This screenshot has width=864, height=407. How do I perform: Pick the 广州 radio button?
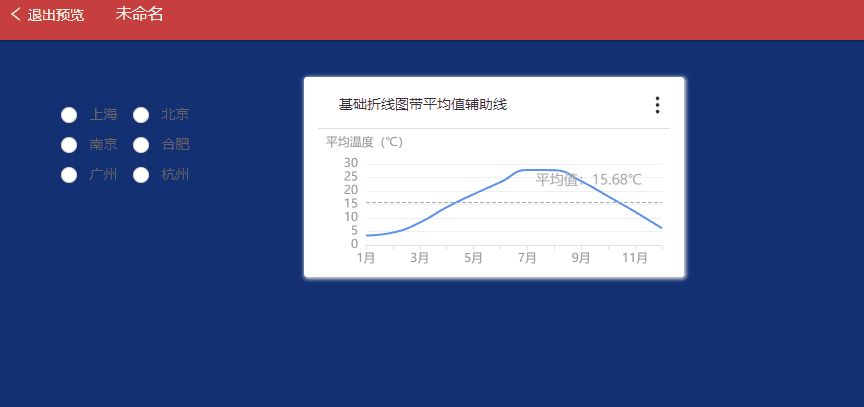click(69, 175)
